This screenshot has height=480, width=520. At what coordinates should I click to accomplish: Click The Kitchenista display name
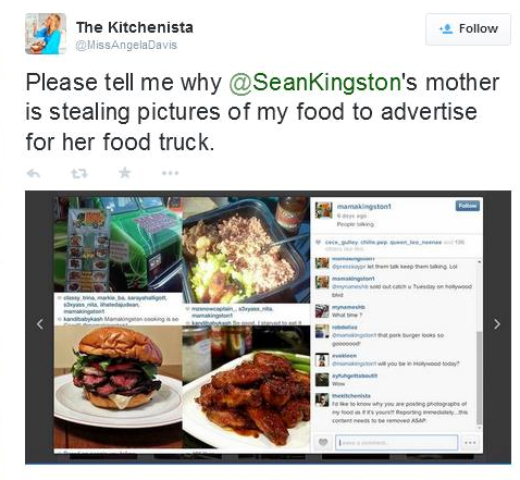coord(135,27)
